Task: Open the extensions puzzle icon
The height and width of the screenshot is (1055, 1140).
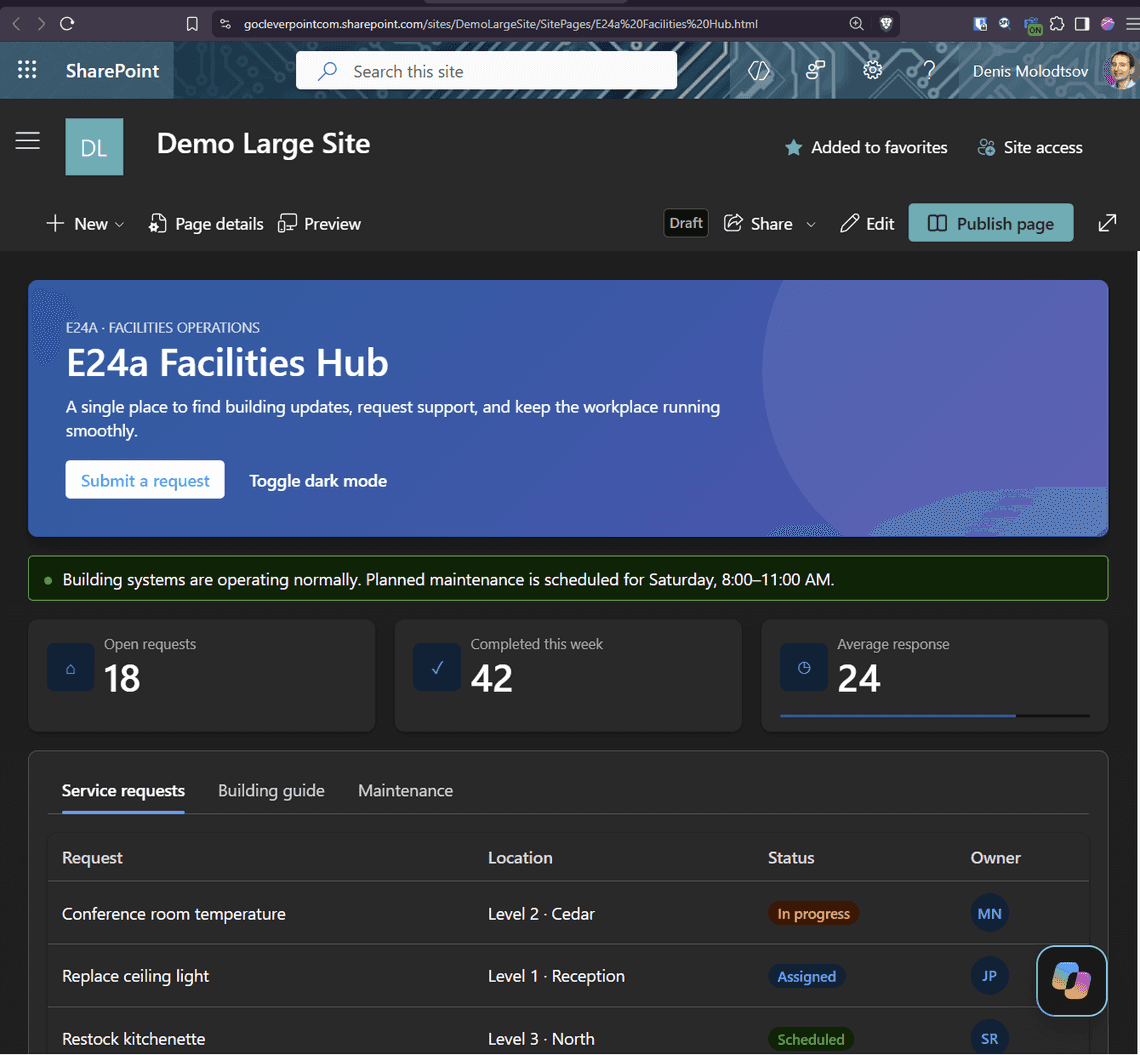Action: pyautogui.click(x=1057, y=24)
